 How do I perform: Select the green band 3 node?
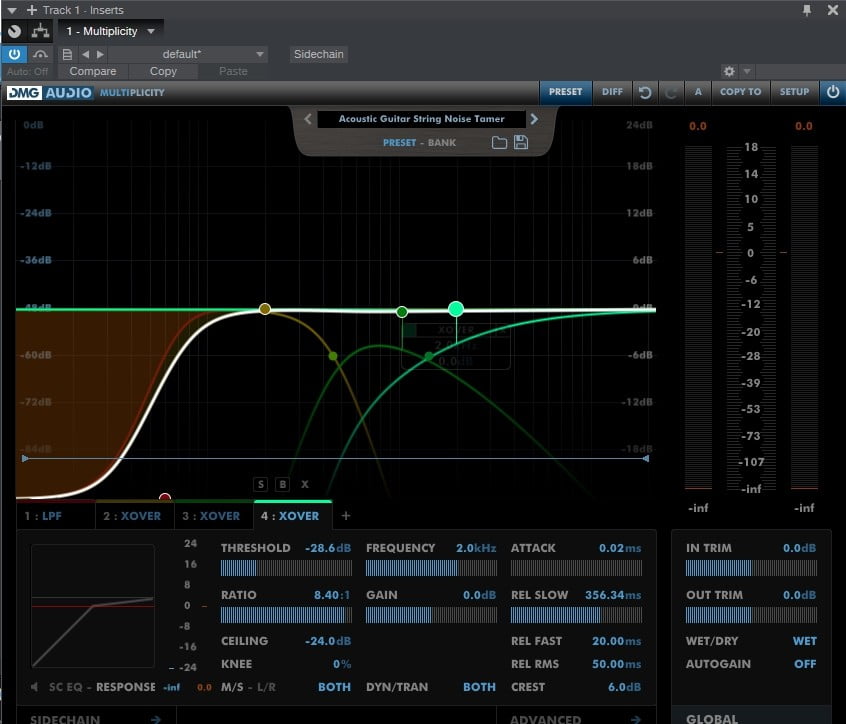click(x=401, y=312)
